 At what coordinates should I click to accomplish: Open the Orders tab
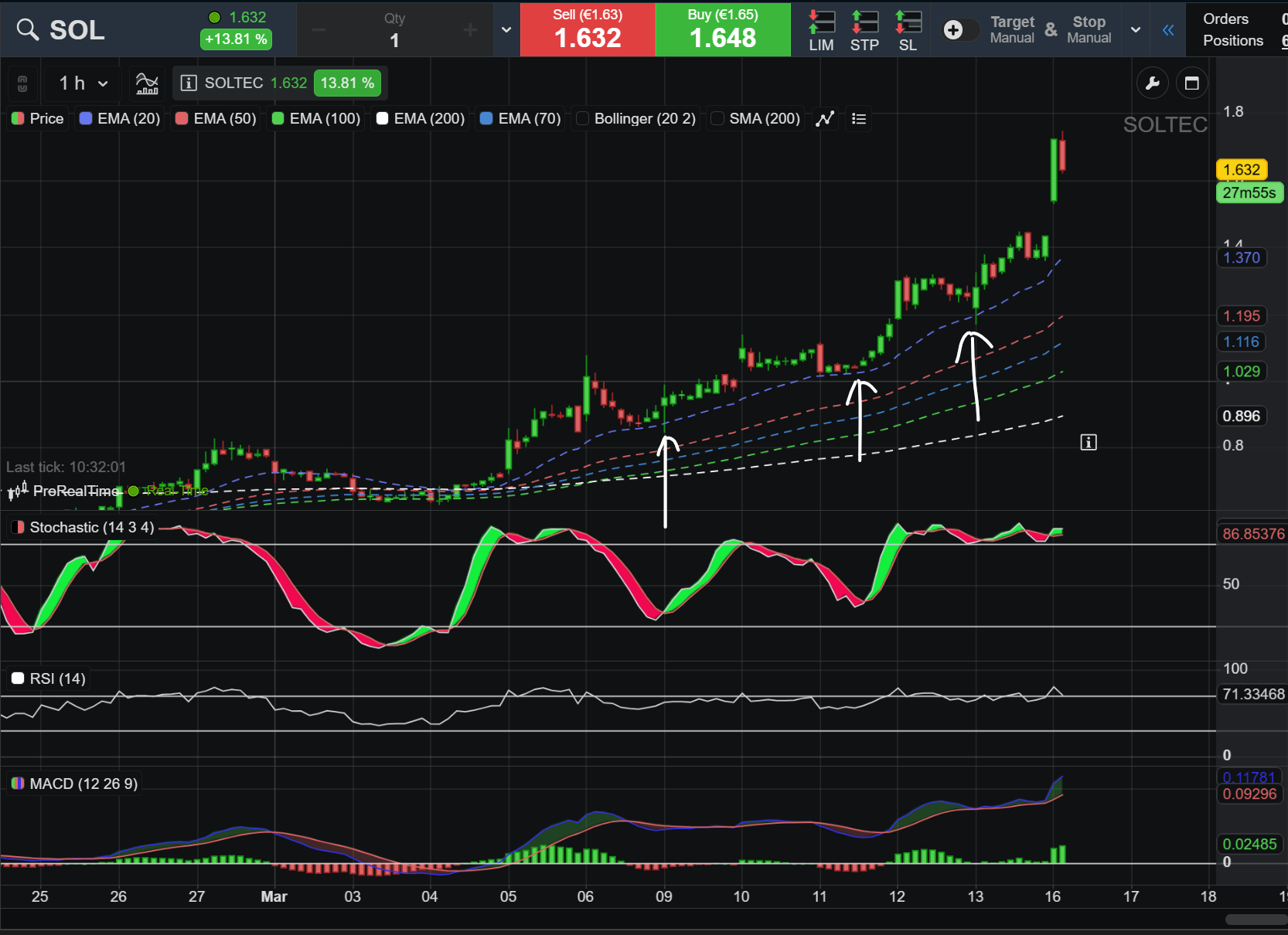pos(1225,19)
